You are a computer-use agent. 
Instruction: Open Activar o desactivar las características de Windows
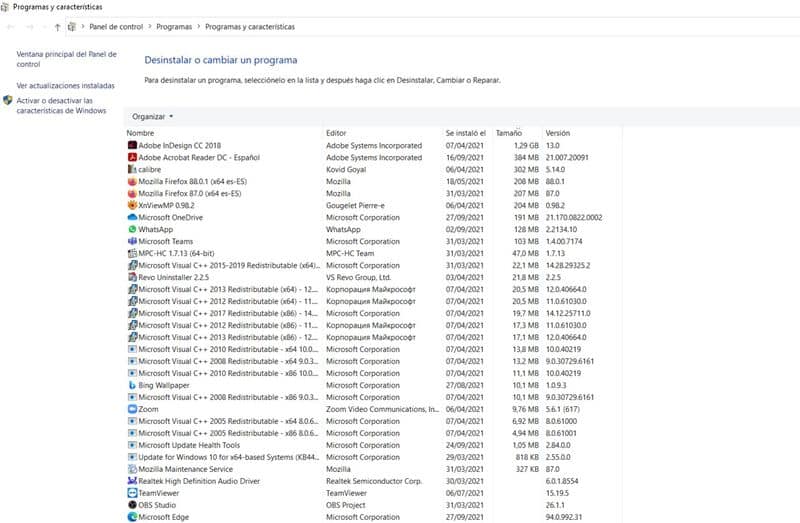tap(61, 105)
